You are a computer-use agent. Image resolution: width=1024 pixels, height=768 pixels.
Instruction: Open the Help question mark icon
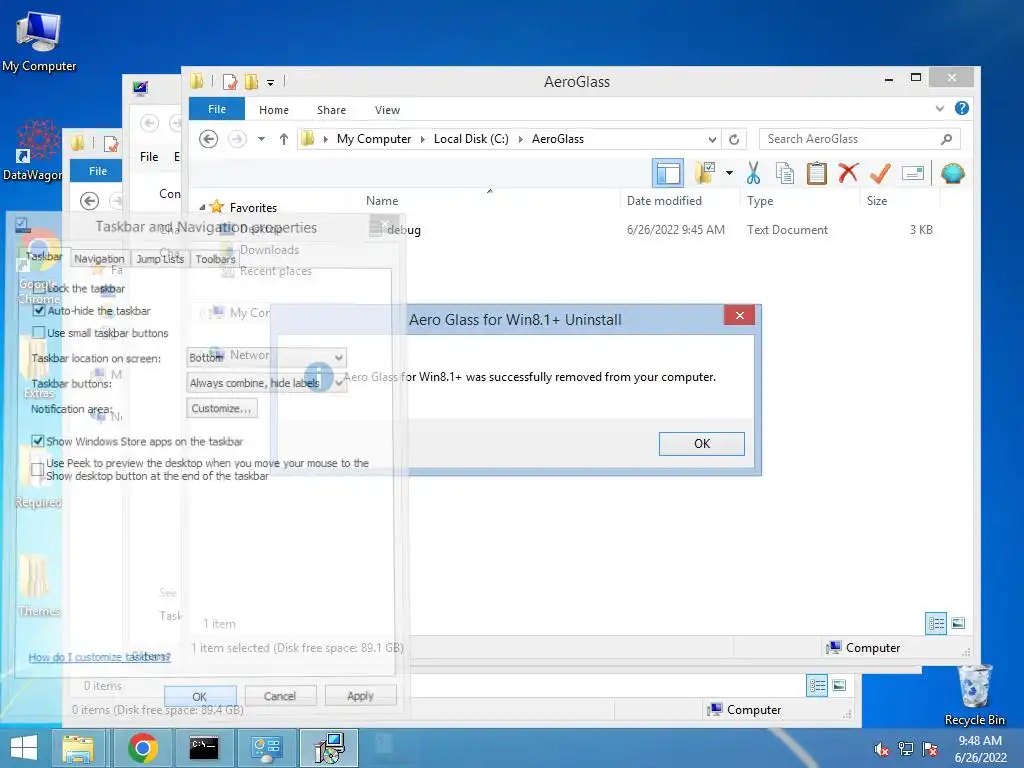961,108
